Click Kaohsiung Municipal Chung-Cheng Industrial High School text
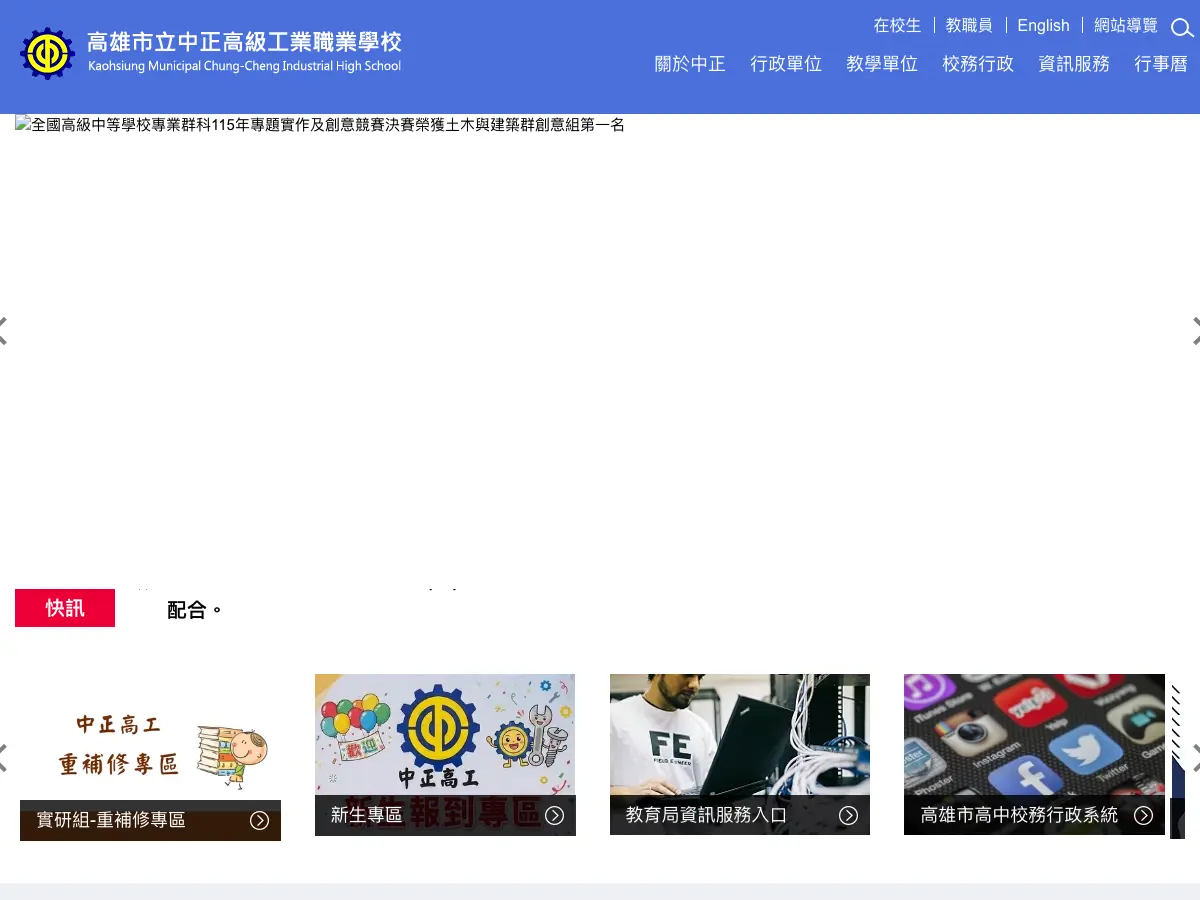The image size is (1200, 900). 244,67
